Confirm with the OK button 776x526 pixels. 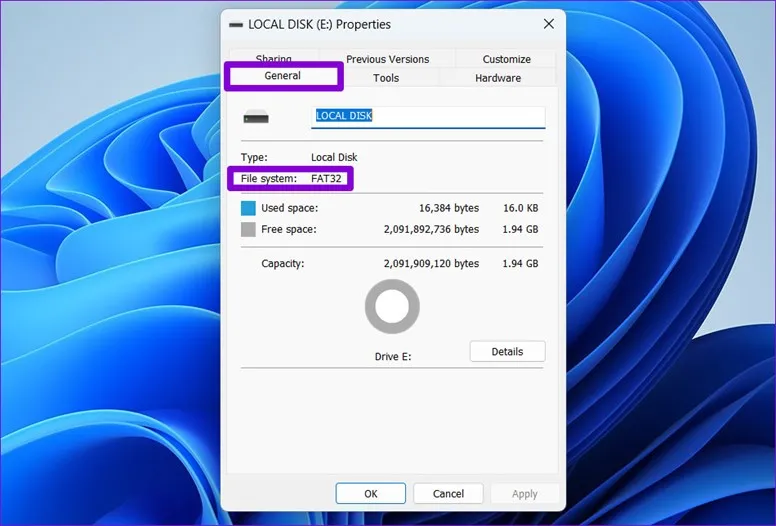pos(370,493)
